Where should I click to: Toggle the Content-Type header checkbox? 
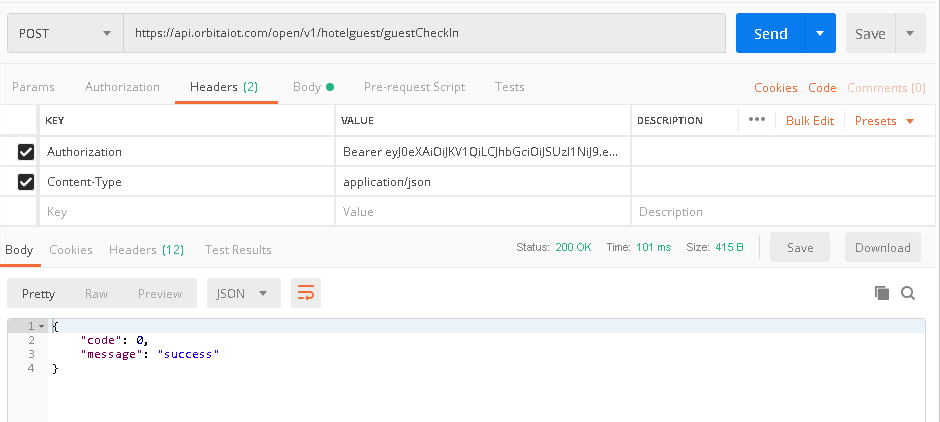click(26, 182)
